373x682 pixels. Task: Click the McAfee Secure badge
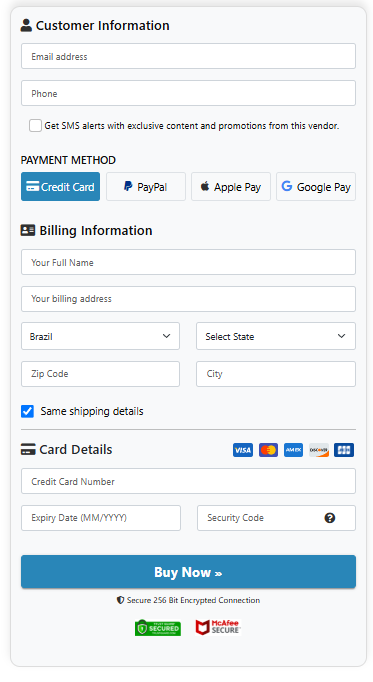(217, 627)
